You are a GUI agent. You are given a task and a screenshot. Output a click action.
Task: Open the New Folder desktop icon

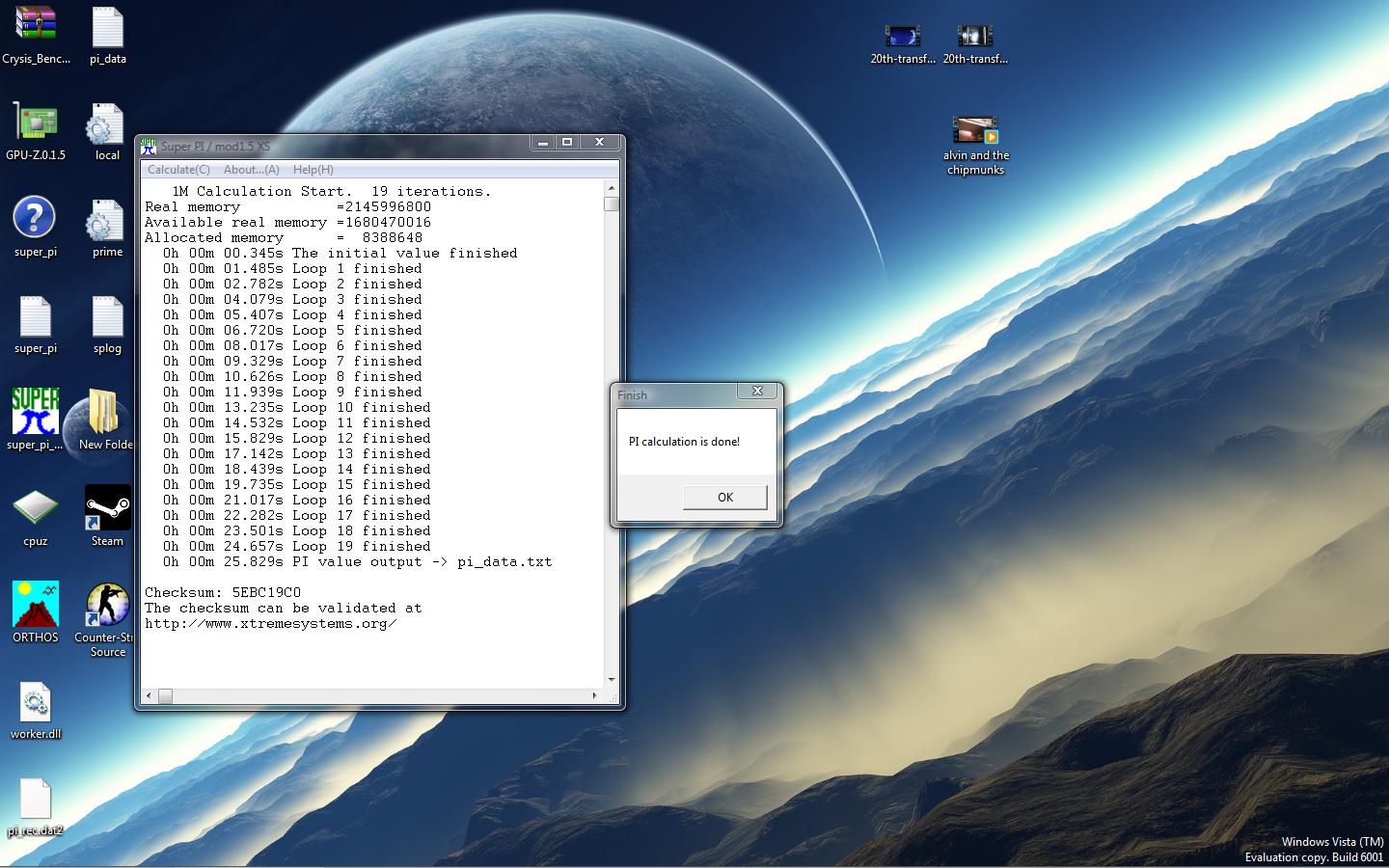point(106,420)
